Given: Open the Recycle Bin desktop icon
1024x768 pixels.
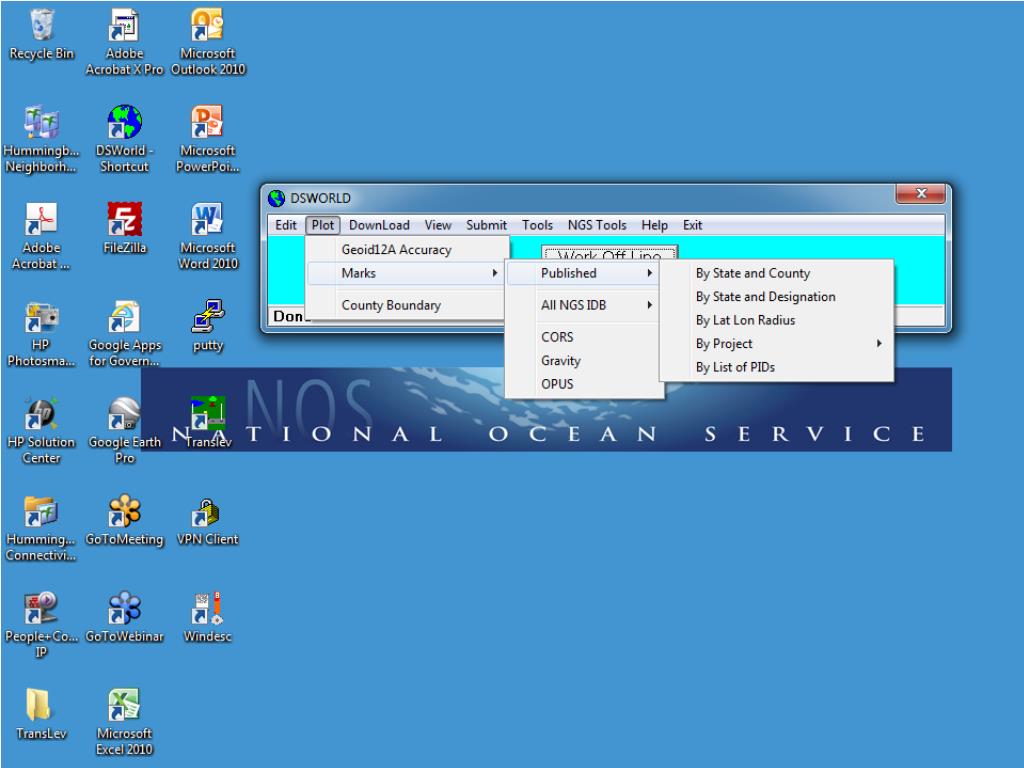Looking at the screenshot, I should [42, 35].
